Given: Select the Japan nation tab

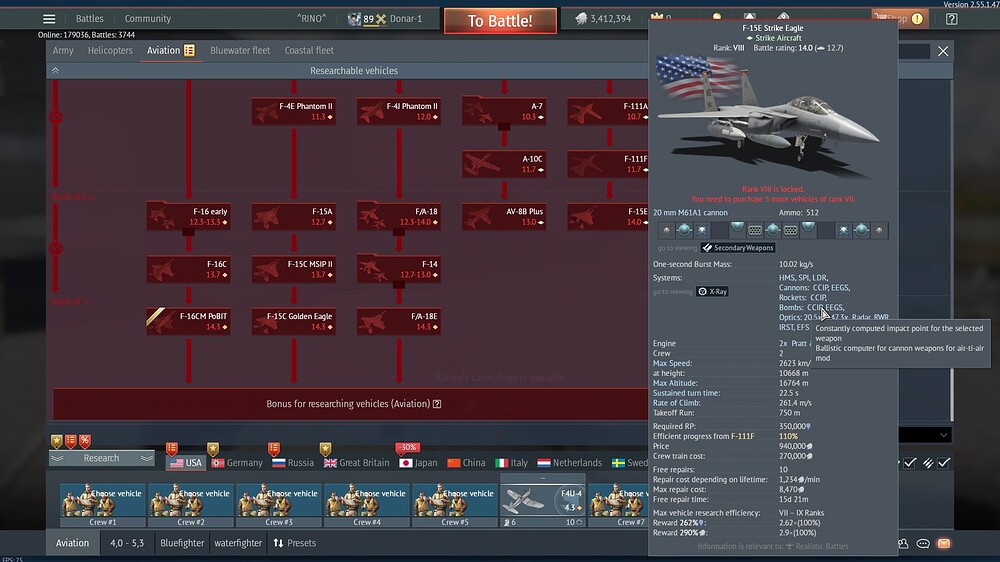Looking at the screenshot, I should pyautogui.click(x=418, y=463).
